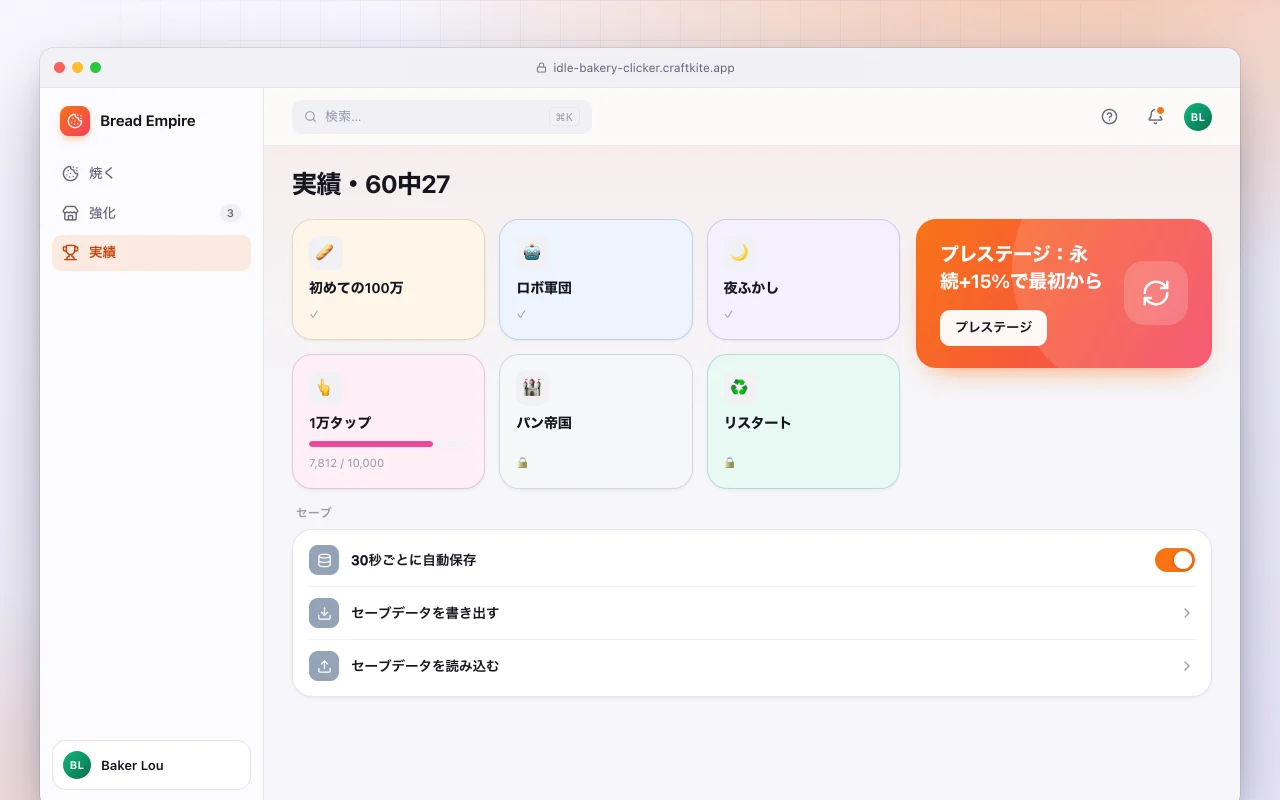
Task: Click the プレステージ button
Action: coord(993,328)
